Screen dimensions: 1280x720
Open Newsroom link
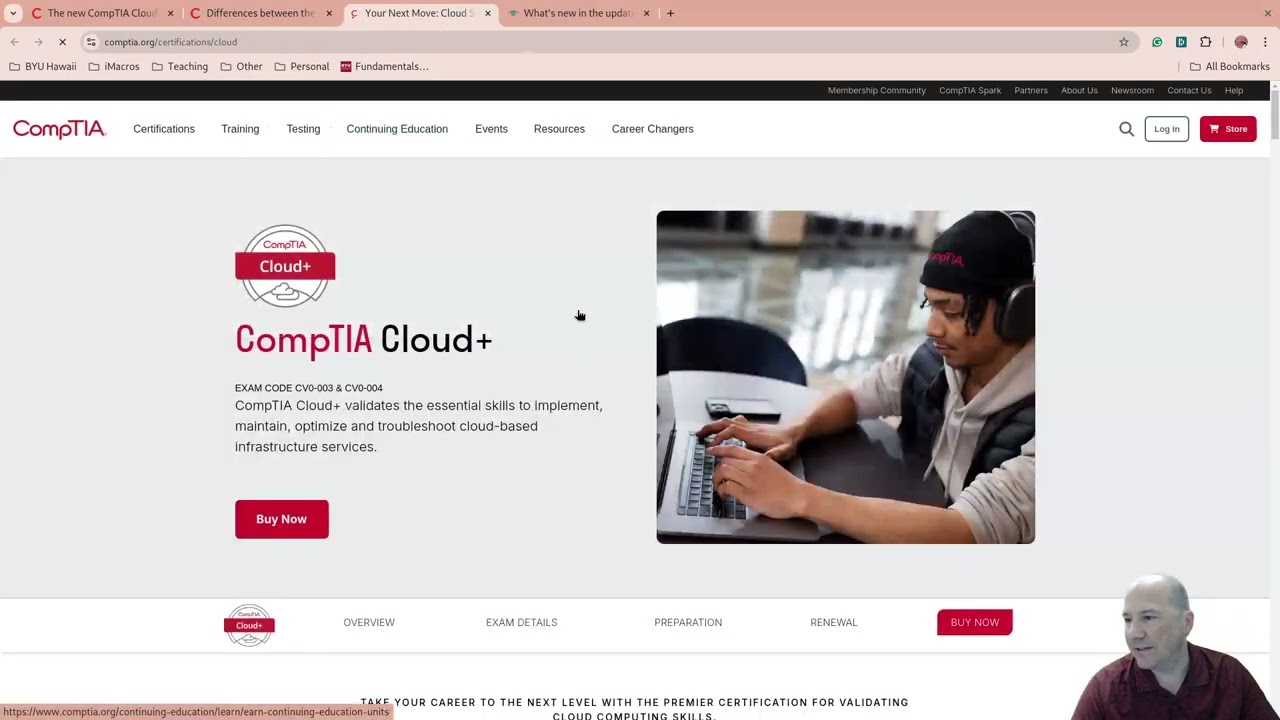1132,90
